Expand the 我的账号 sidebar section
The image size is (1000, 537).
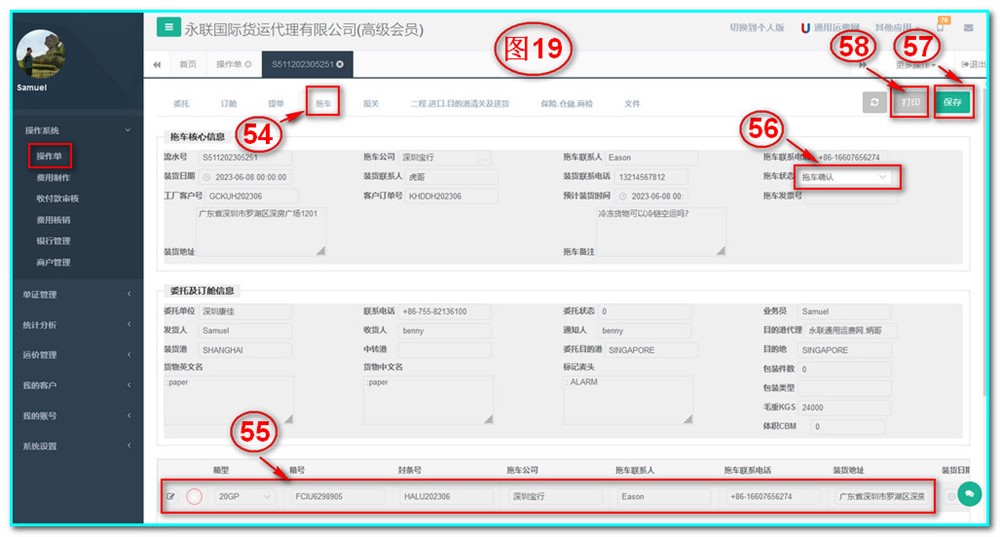pyautogui.click(x=78, y=416)
